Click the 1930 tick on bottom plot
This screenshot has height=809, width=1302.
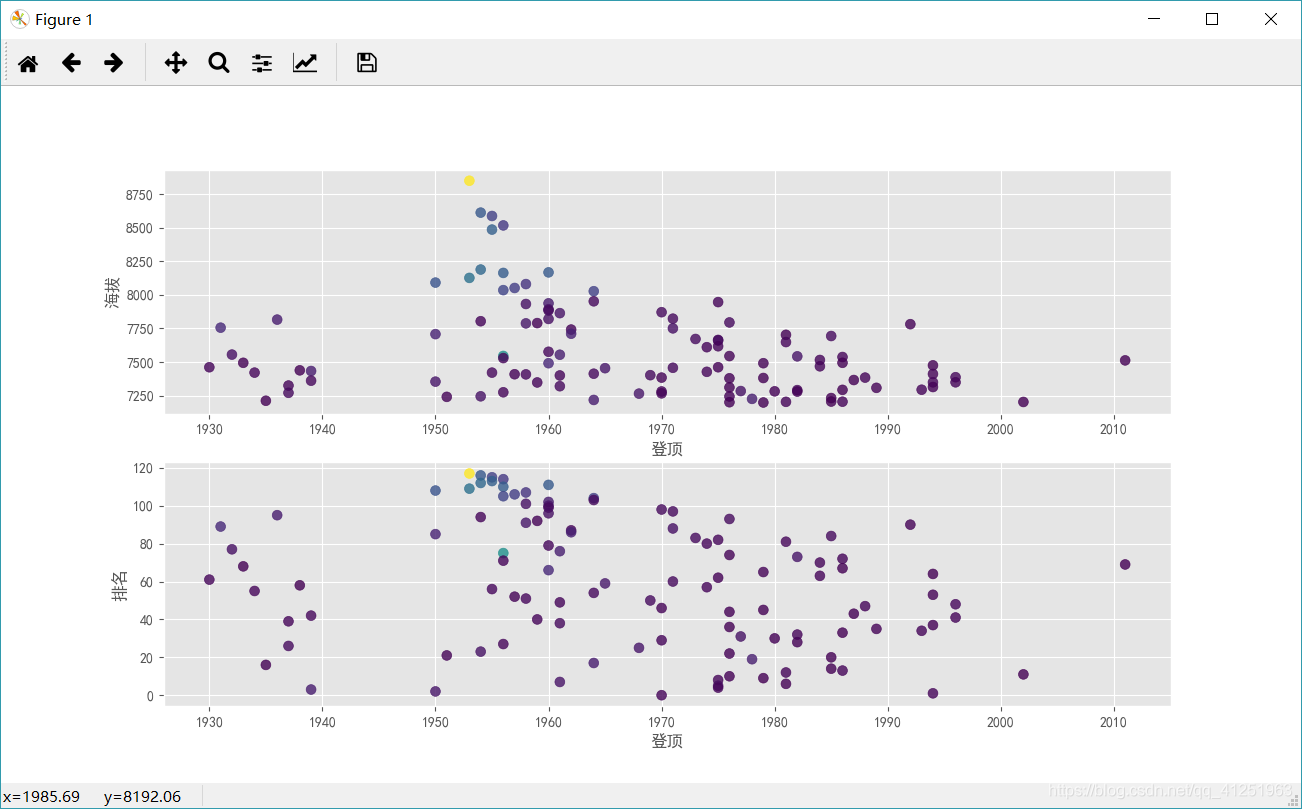(x=209, y=721)
